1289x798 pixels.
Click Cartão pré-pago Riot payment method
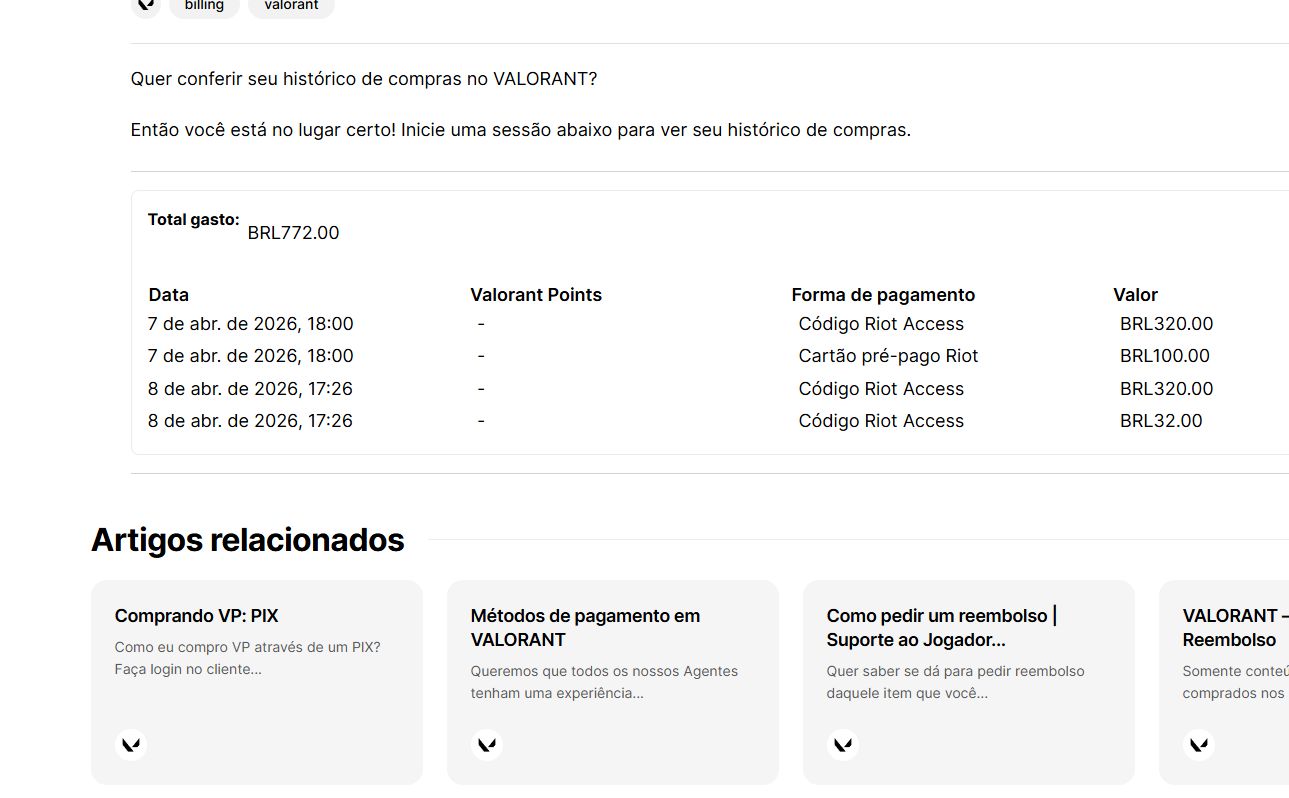click(x=888, y=356)
